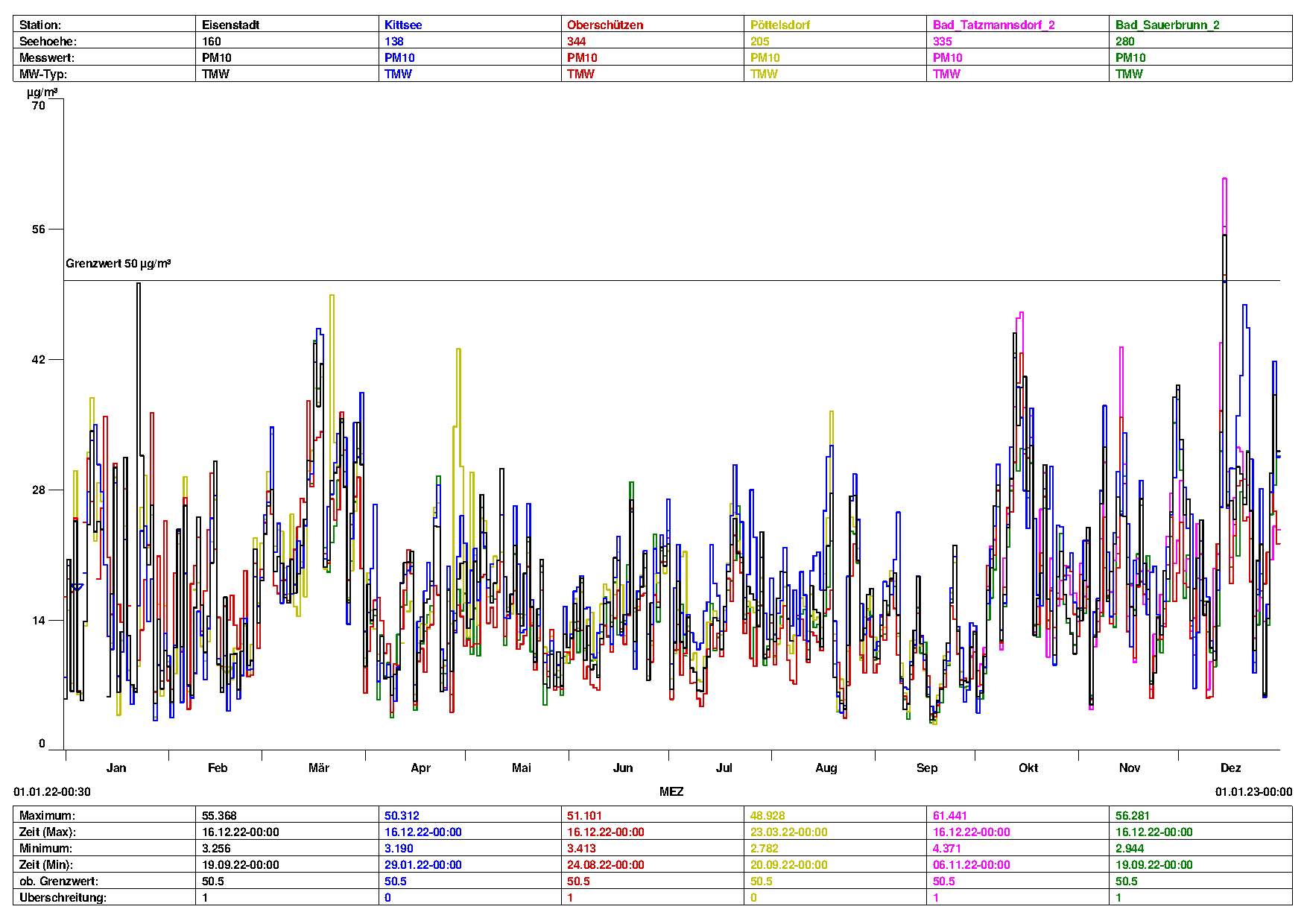
Task: Click the Bad_Tatzmannsdorf_2 station header
Action: pyautogui.click(x=994, y=25)
